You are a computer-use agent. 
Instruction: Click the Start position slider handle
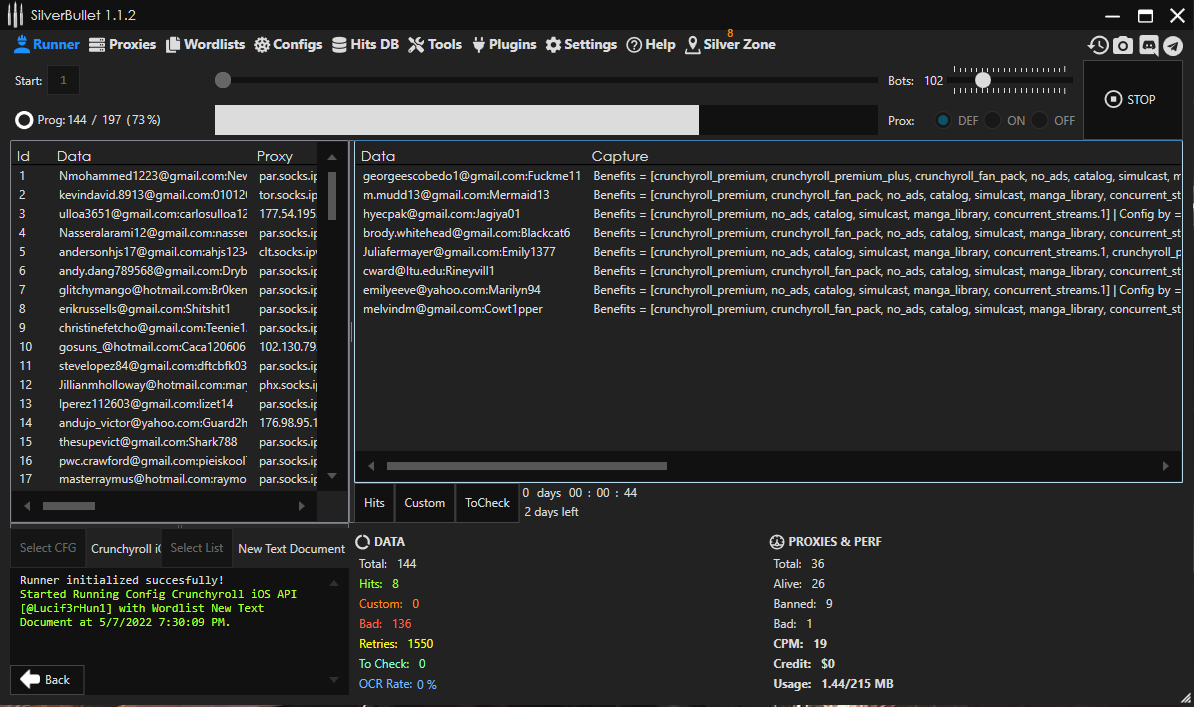point(222,80)
